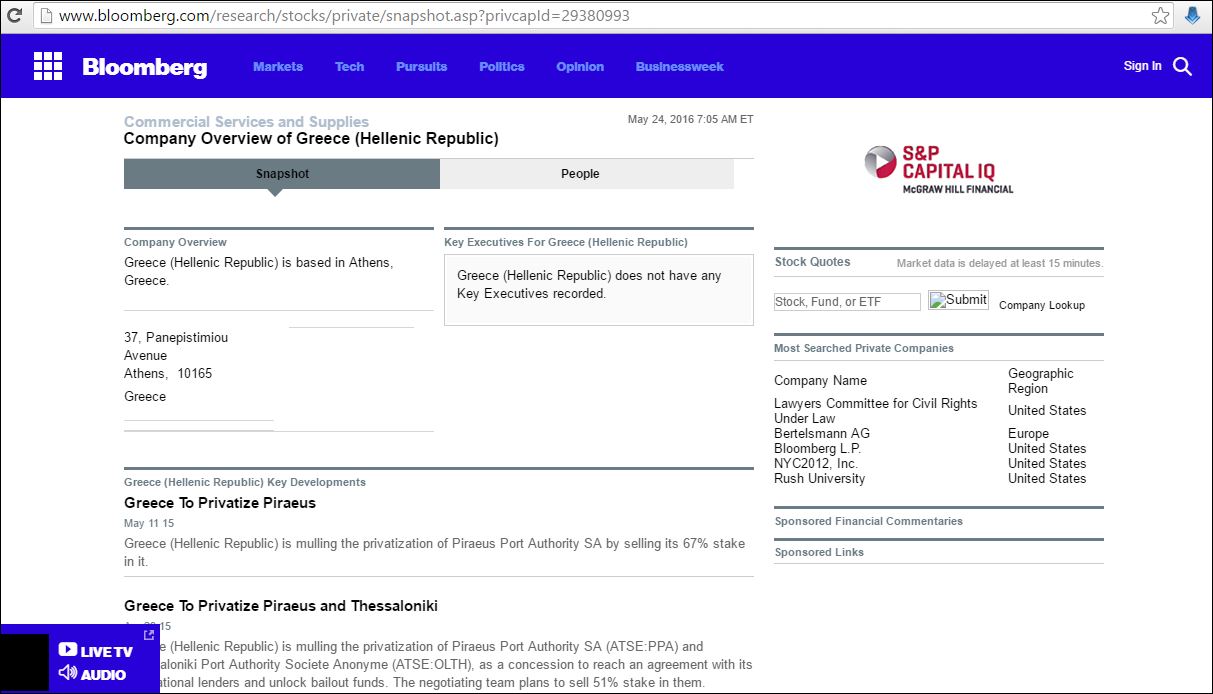Open the Bloomberg grid menu icon
This screenshot has height=694, width=1213.
tap(48, 66)
